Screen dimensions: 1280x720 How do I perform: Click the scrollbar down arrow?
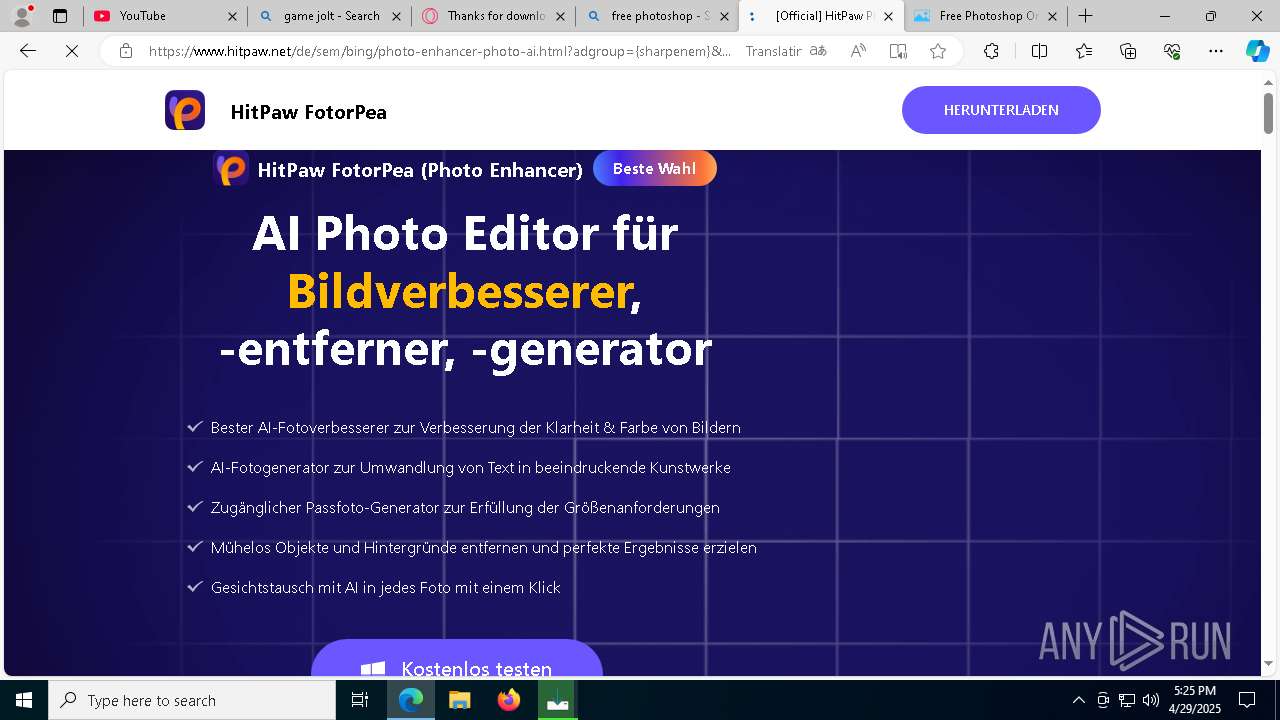pyautogui.click(x=1268, y=663)
